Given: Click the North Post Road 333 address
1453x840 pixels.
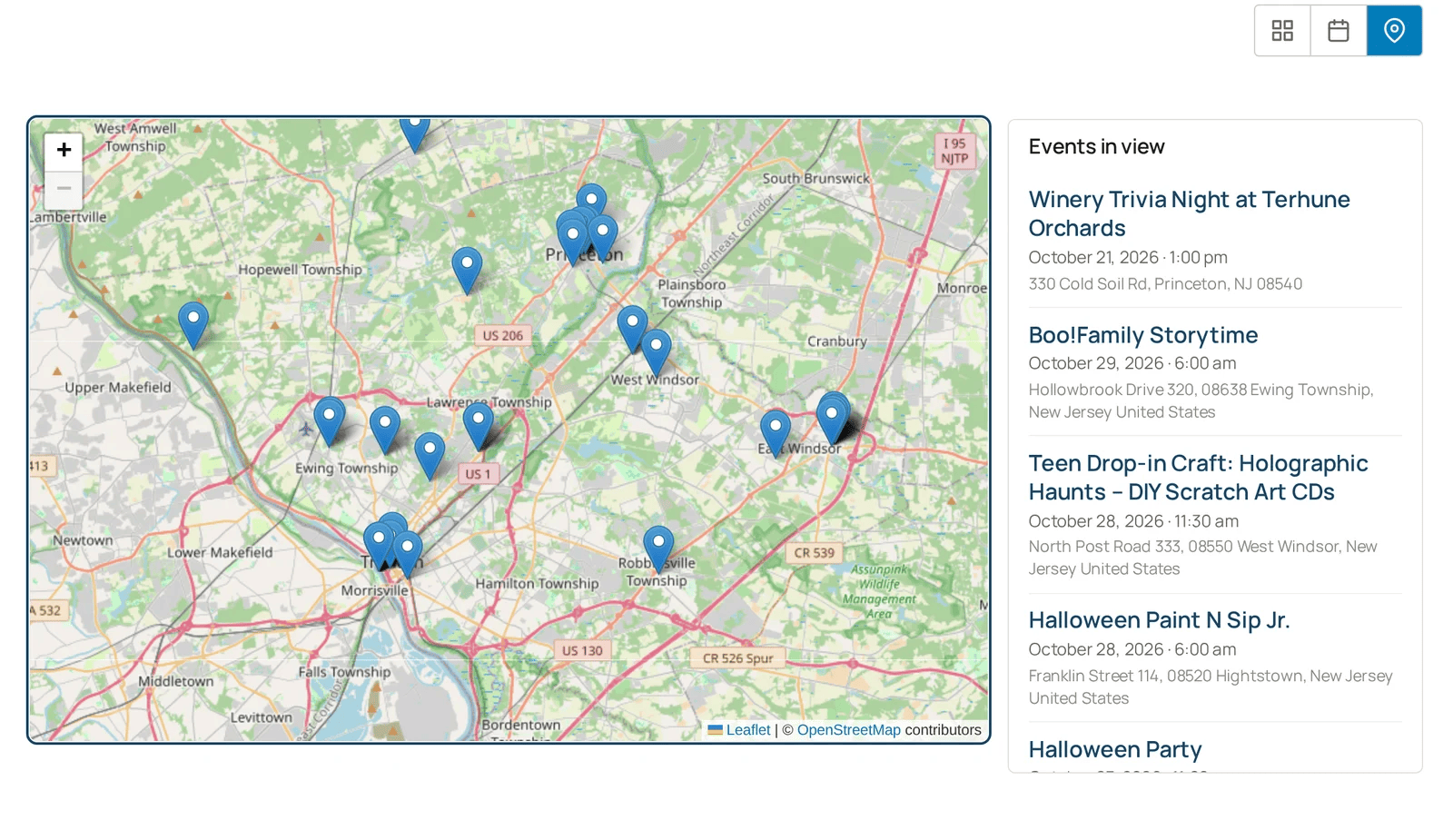Looking at the screenshot, I should click(1202, 558).
